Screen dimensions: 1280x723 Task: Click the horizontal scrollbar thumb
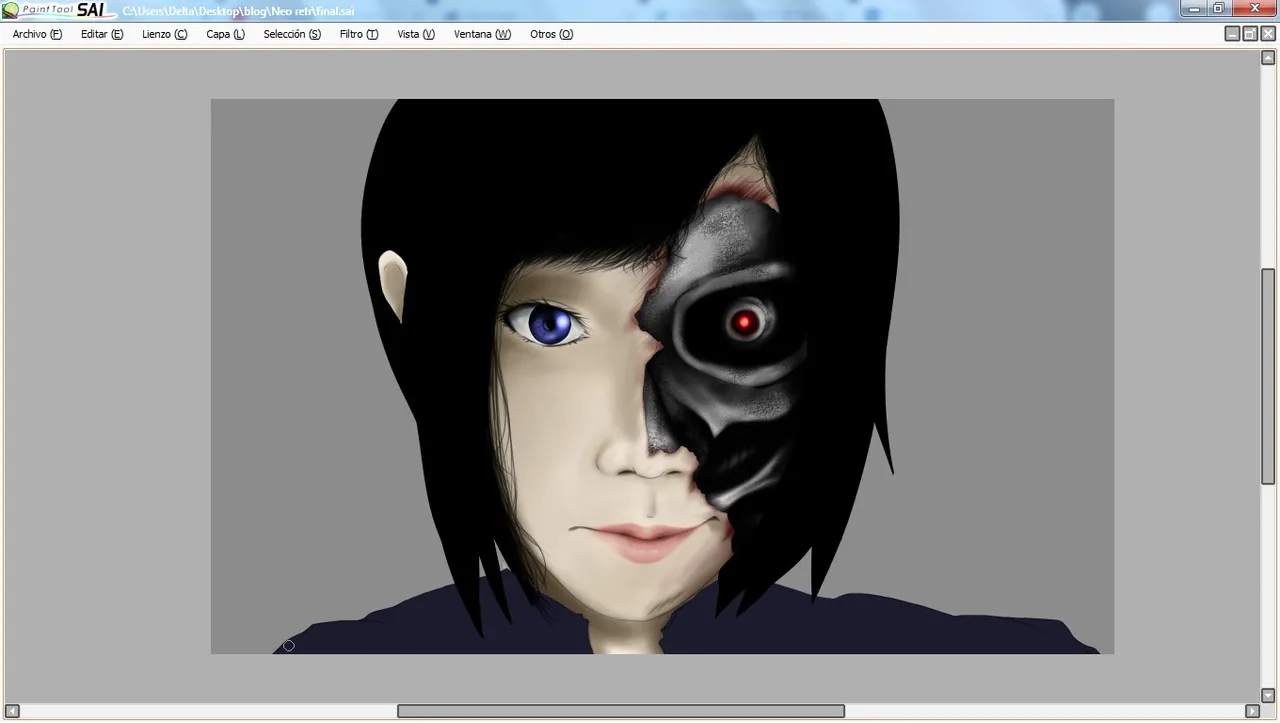coord(621,711)
